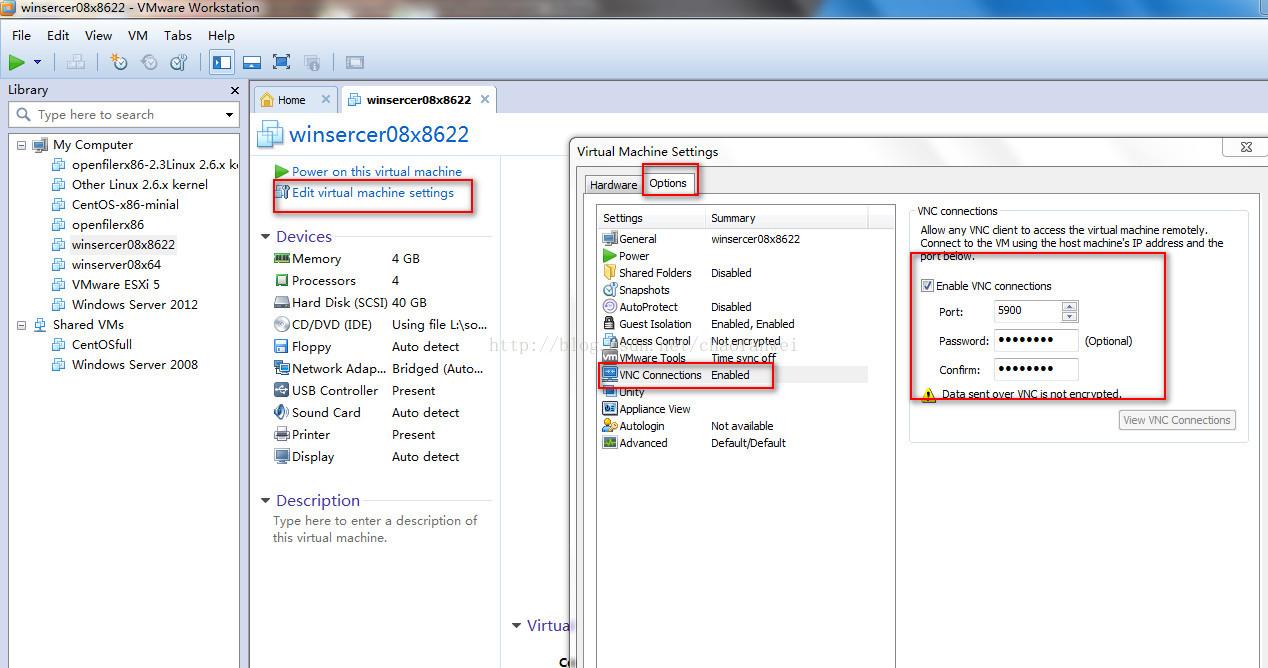This screenshot has width=1268, height=668.
Task: Click the Sound Card device icon
Action: click(x=281, y=412)
